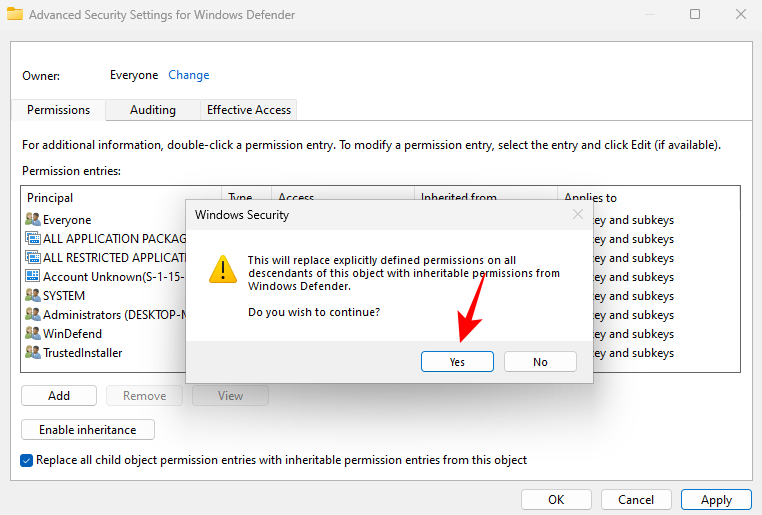Uncheck Replace all child object permission entries
This screenshot has width=762, height=515.
coord(27,460)
